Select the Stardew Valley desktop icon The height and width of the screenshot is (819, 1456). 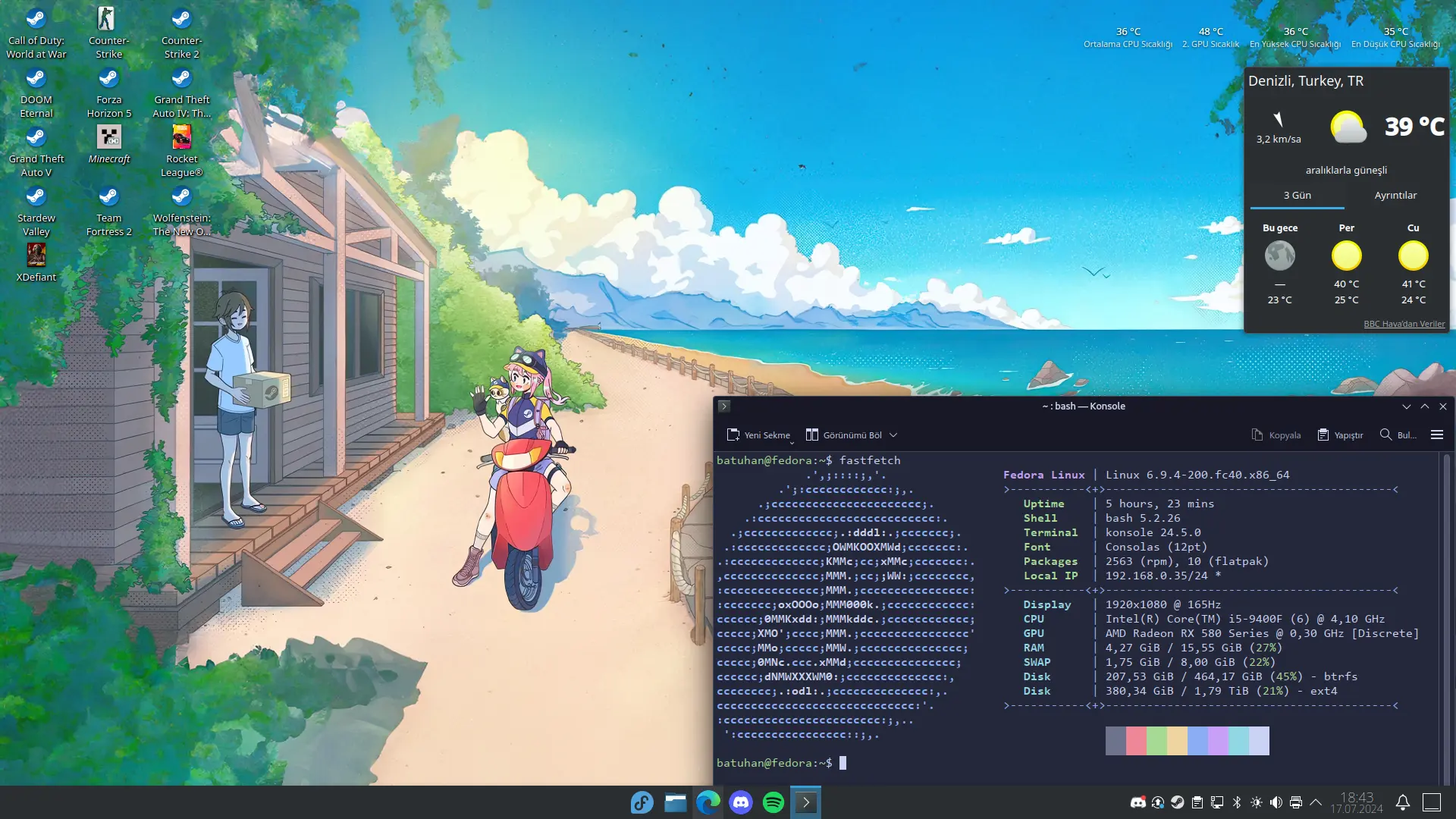36,211
